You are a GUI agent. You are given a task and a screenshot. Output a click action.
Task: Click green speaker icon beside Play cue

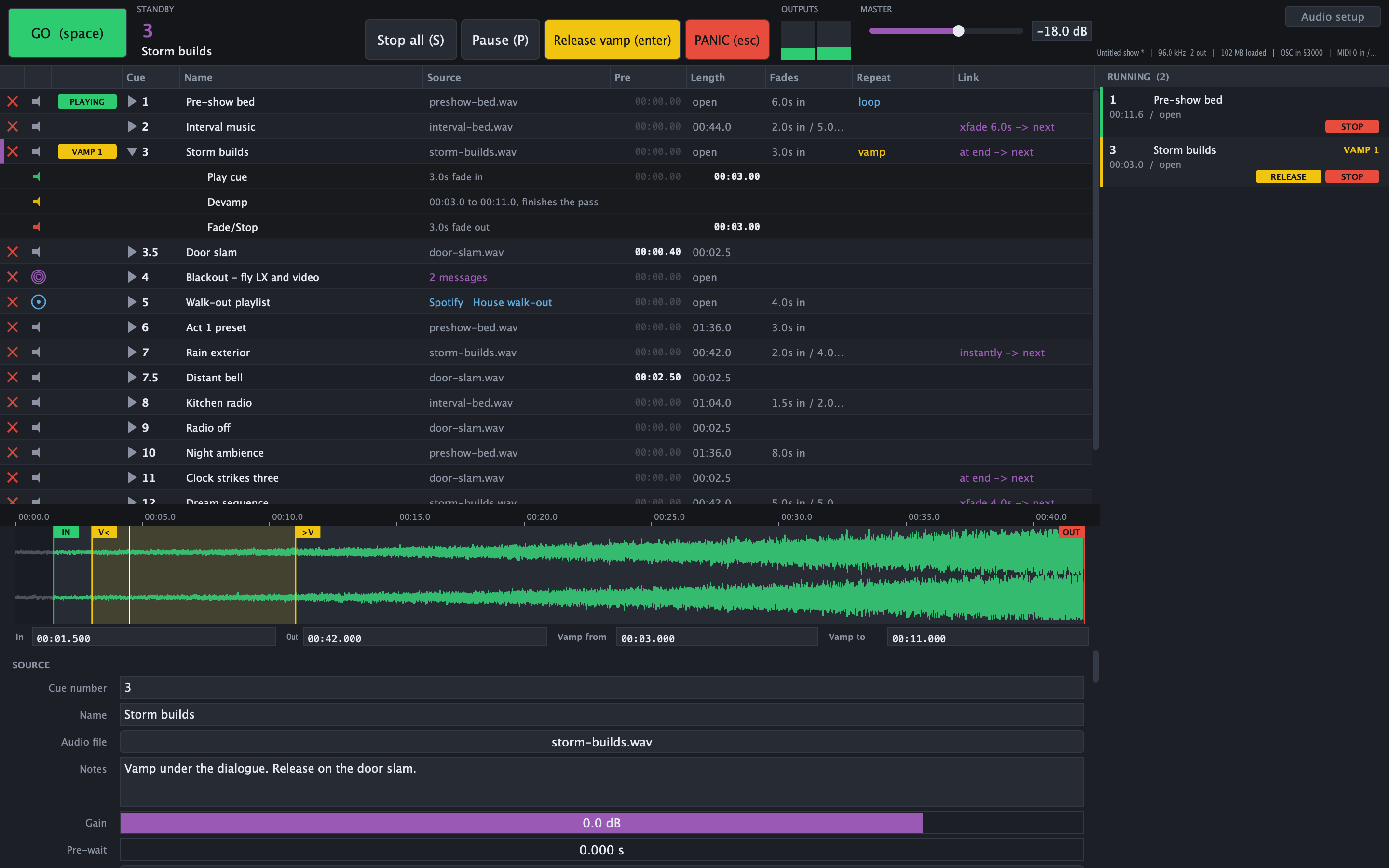coord(37,177)
